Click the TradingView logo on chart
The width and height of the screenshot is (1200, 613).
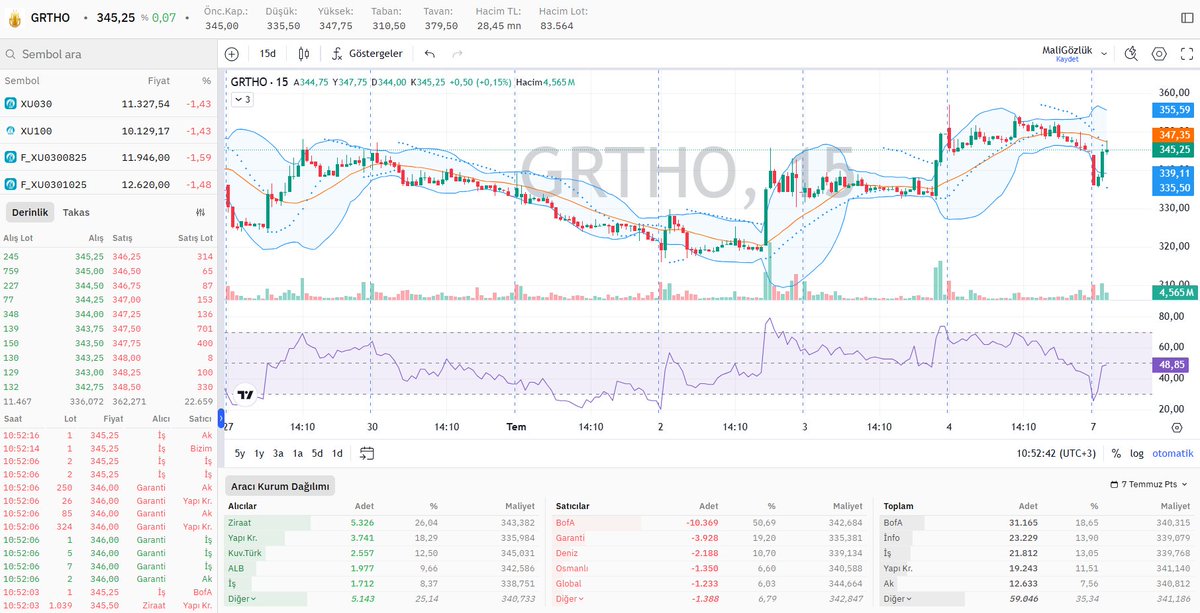[x=245, y=395]
